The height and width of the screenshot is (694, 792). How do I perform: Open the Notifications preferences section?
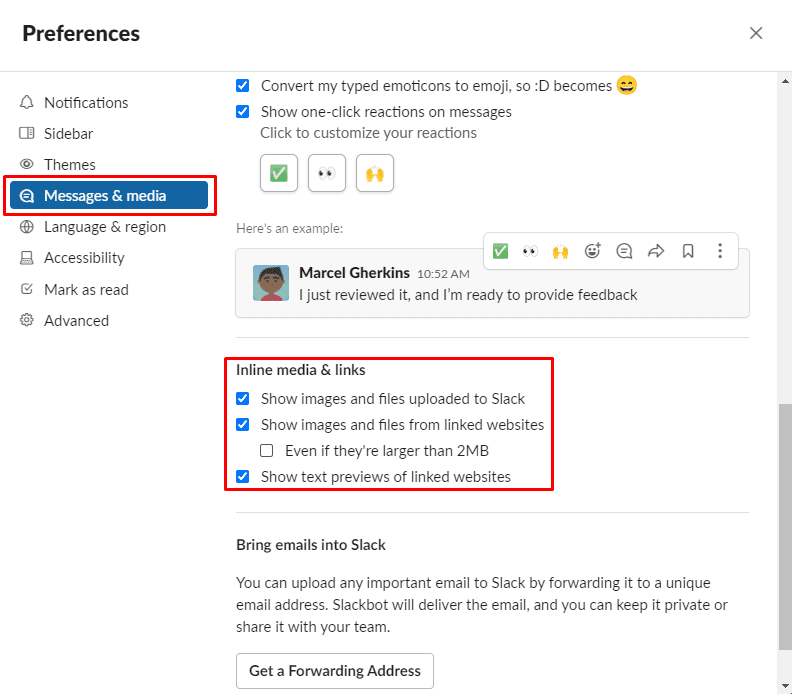point(86,102)
